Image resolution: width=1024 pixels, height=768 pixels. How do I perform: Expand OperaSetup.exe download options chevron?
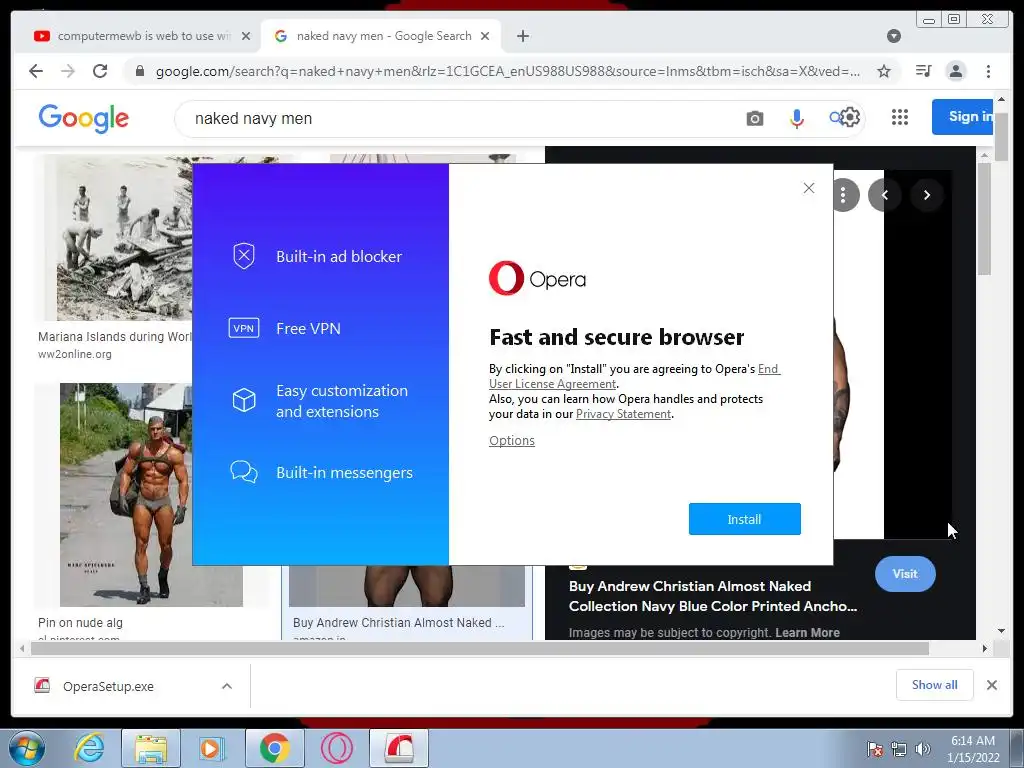[227, 686]
